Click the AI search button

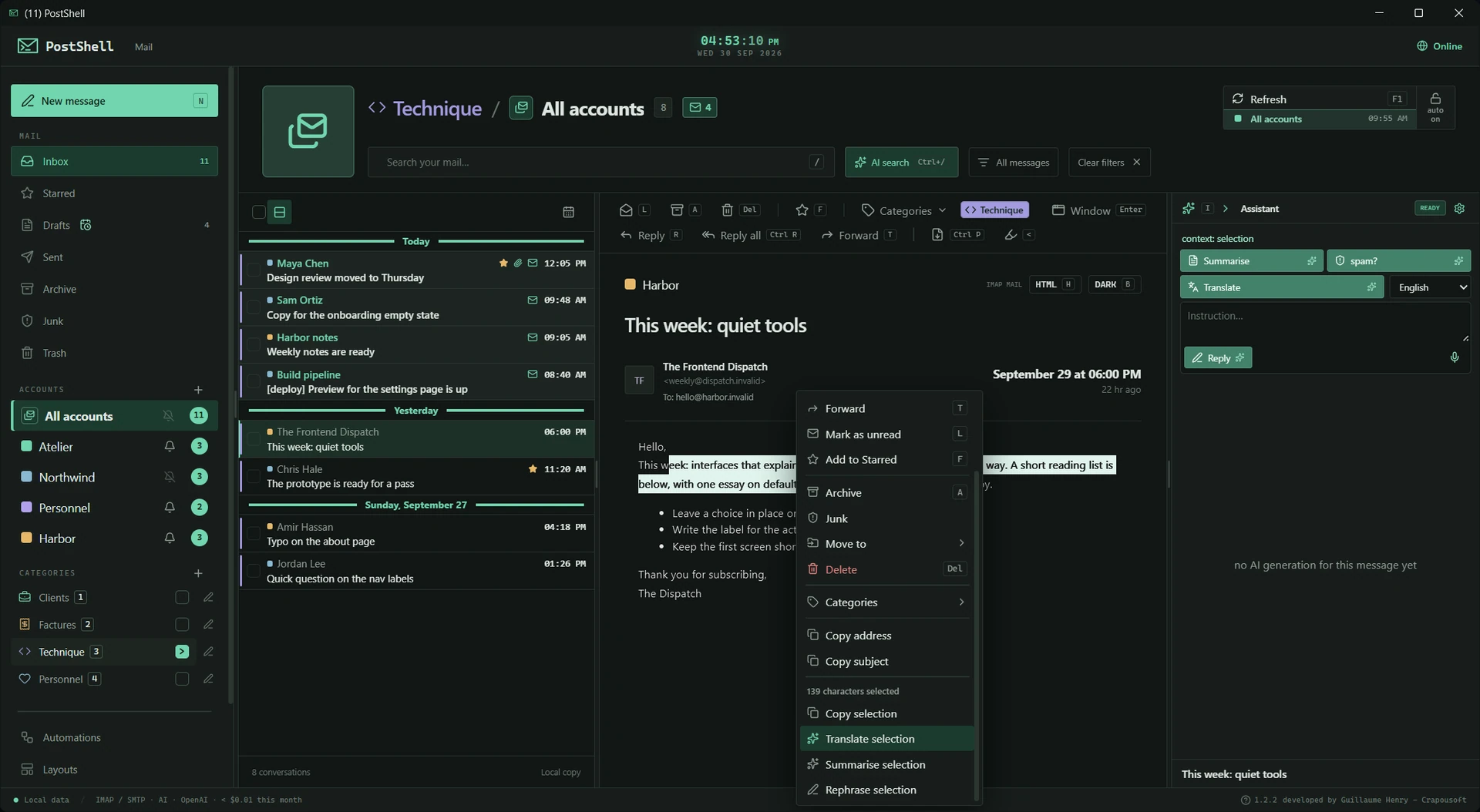tap(901, 163)
